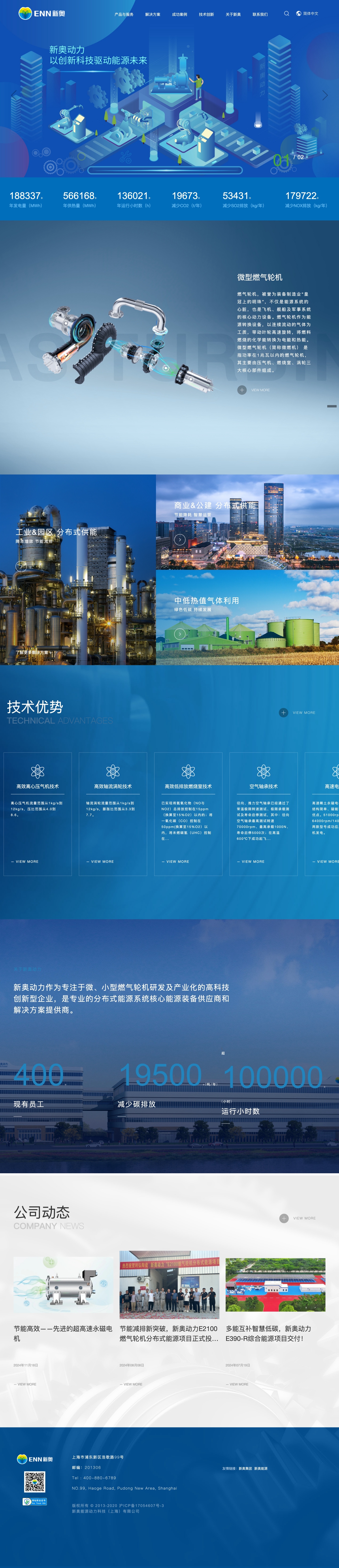This screenshot has width=339, height=1568.
Task: Go to previous banner slide arrow
Action: tap(14, 95)
